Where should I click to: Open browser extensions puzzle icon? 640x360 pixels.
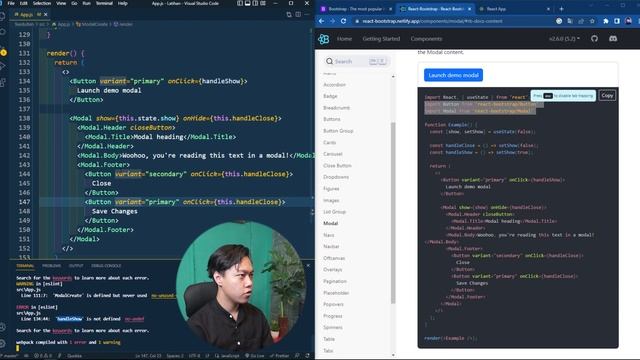click(x=606, y=21)
